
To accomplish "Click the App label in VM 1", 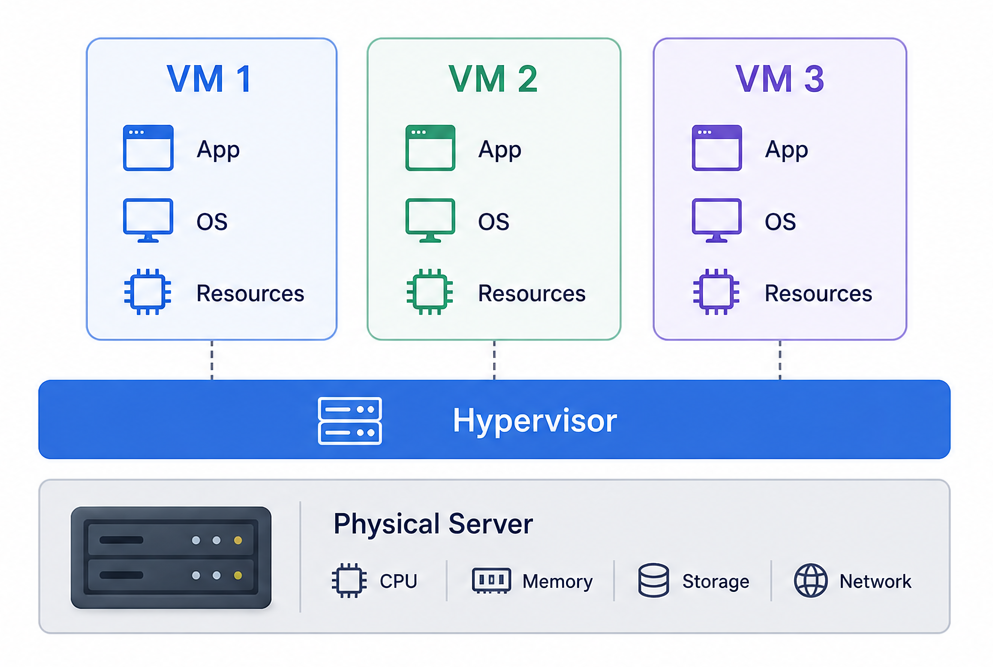I will pos(218,150).
